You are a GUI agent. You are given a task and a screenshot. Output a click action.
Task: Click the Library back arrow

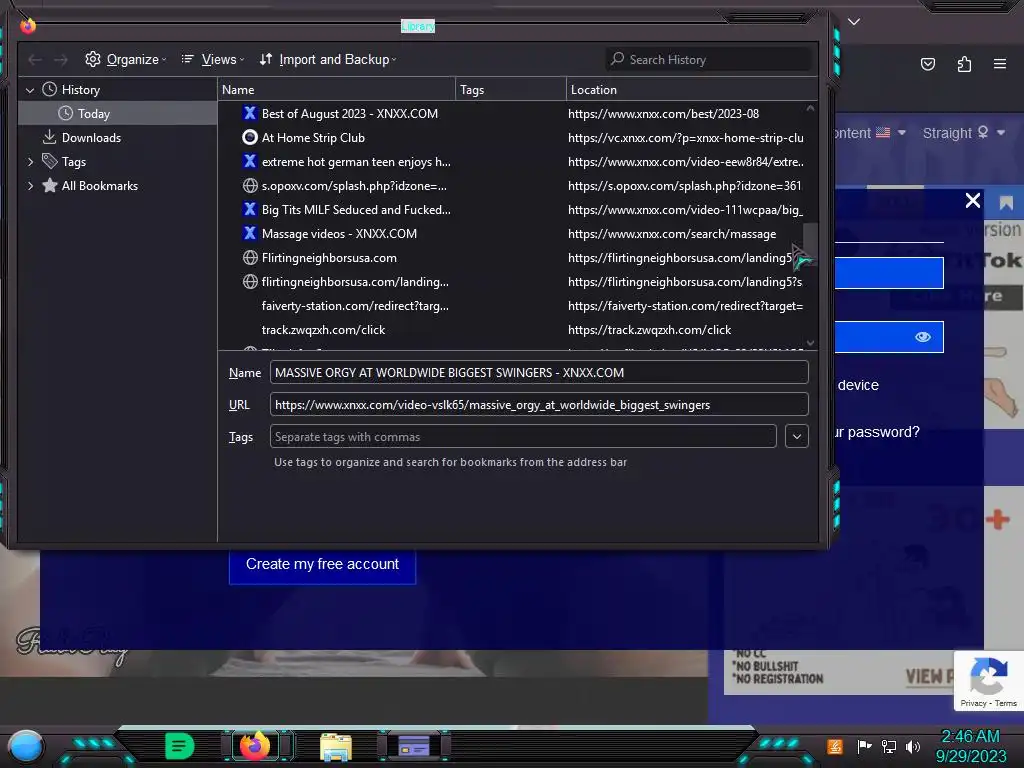pyautogui.click(x=35, y=60)
